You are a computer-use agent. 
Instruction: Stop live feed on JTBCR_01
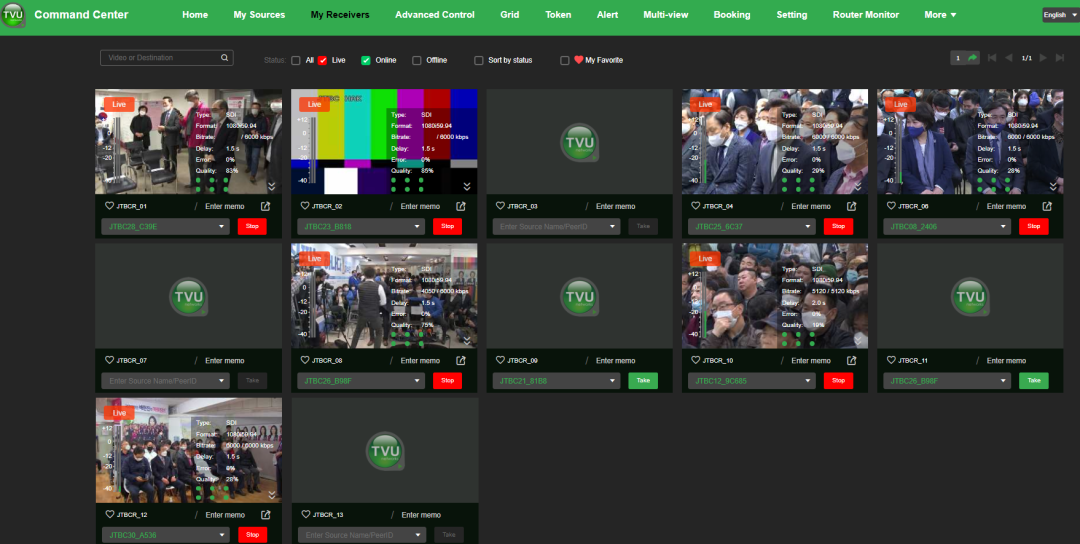click(252, 227)
